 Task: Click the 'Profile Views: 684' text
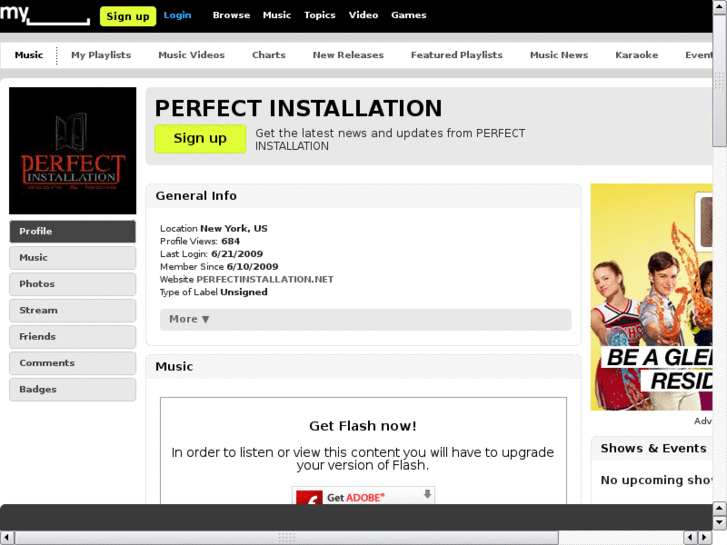coord(200,241)
